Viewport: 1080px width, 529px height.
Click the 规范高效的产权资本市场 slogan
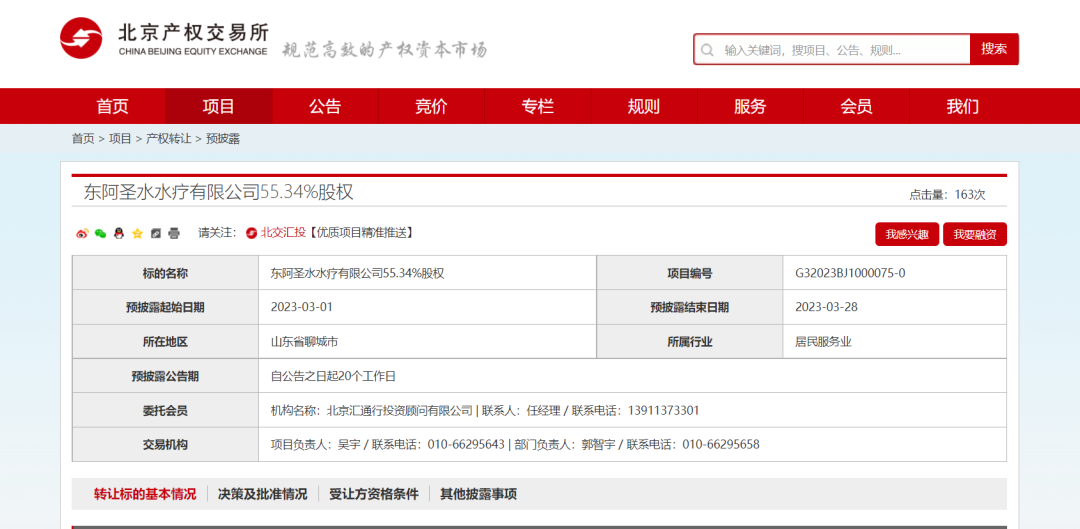(384, 50)
